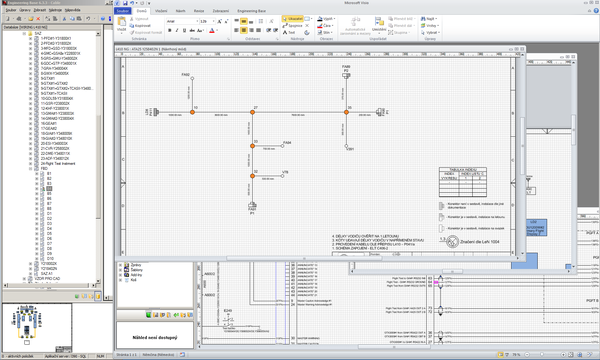Toggle top vertical text alignment
This screenshot has width=600, height=360.
point(236,21)
